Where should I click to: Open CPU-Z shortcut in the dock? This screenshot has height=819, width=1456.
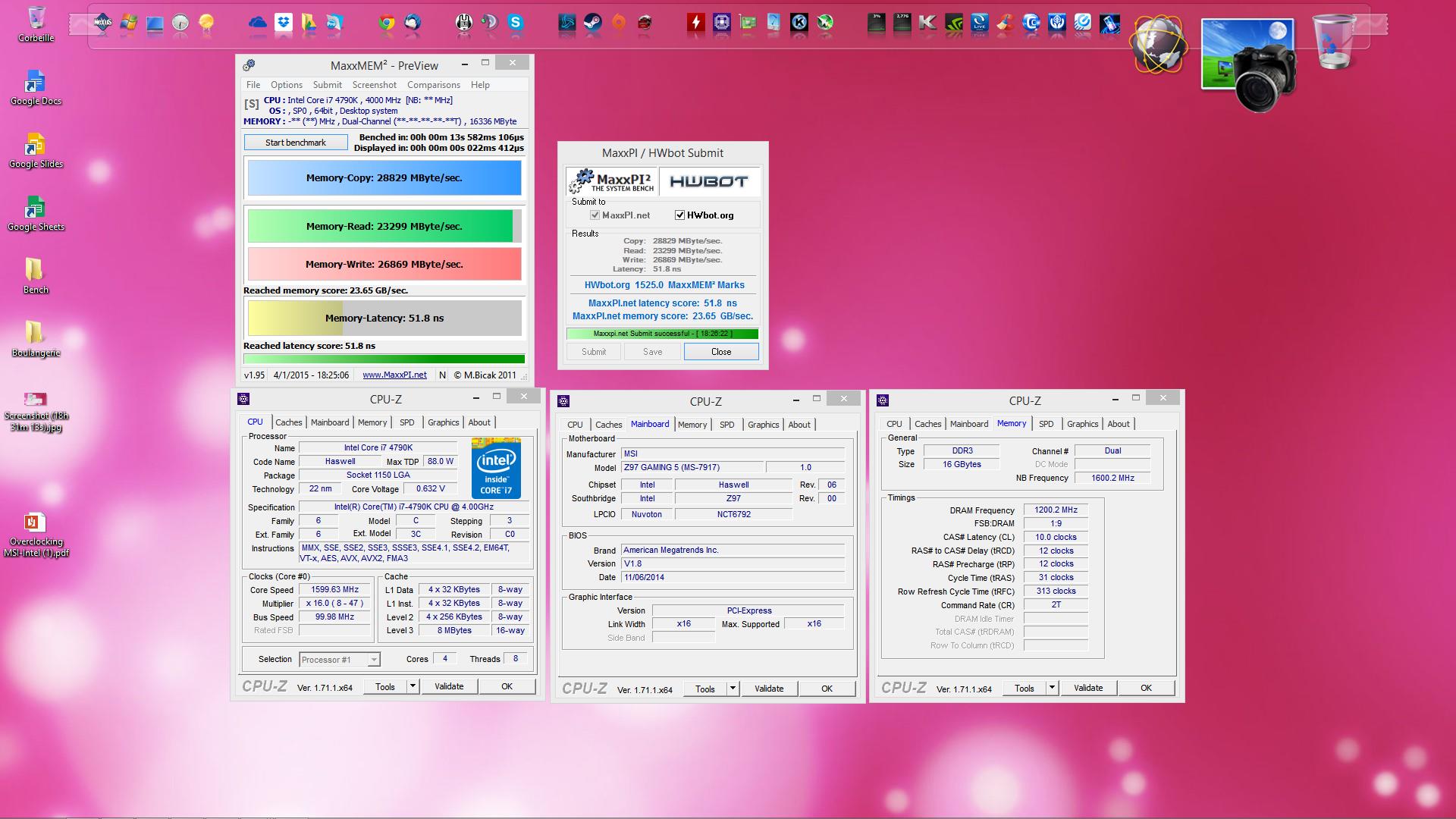tap(722, 23)
